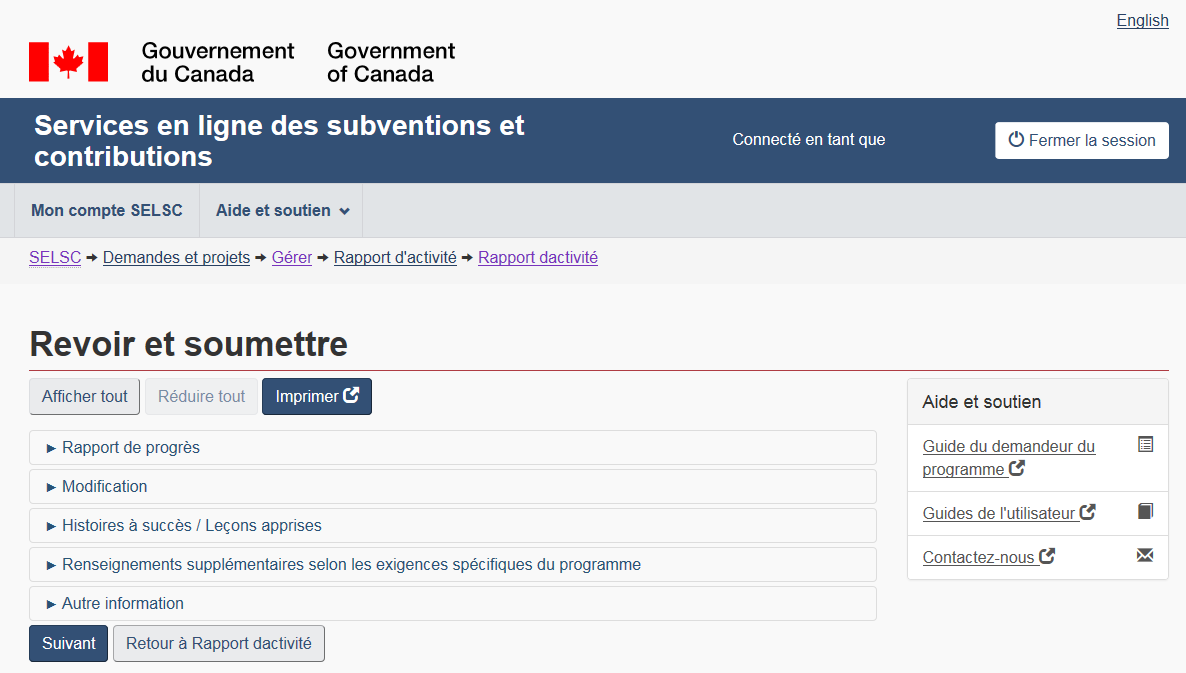Image resolution: width=1186 pixels, height=673 pixels.
Task: Click the SELSC breadcrumb link
Action: (x=55, y=258)
